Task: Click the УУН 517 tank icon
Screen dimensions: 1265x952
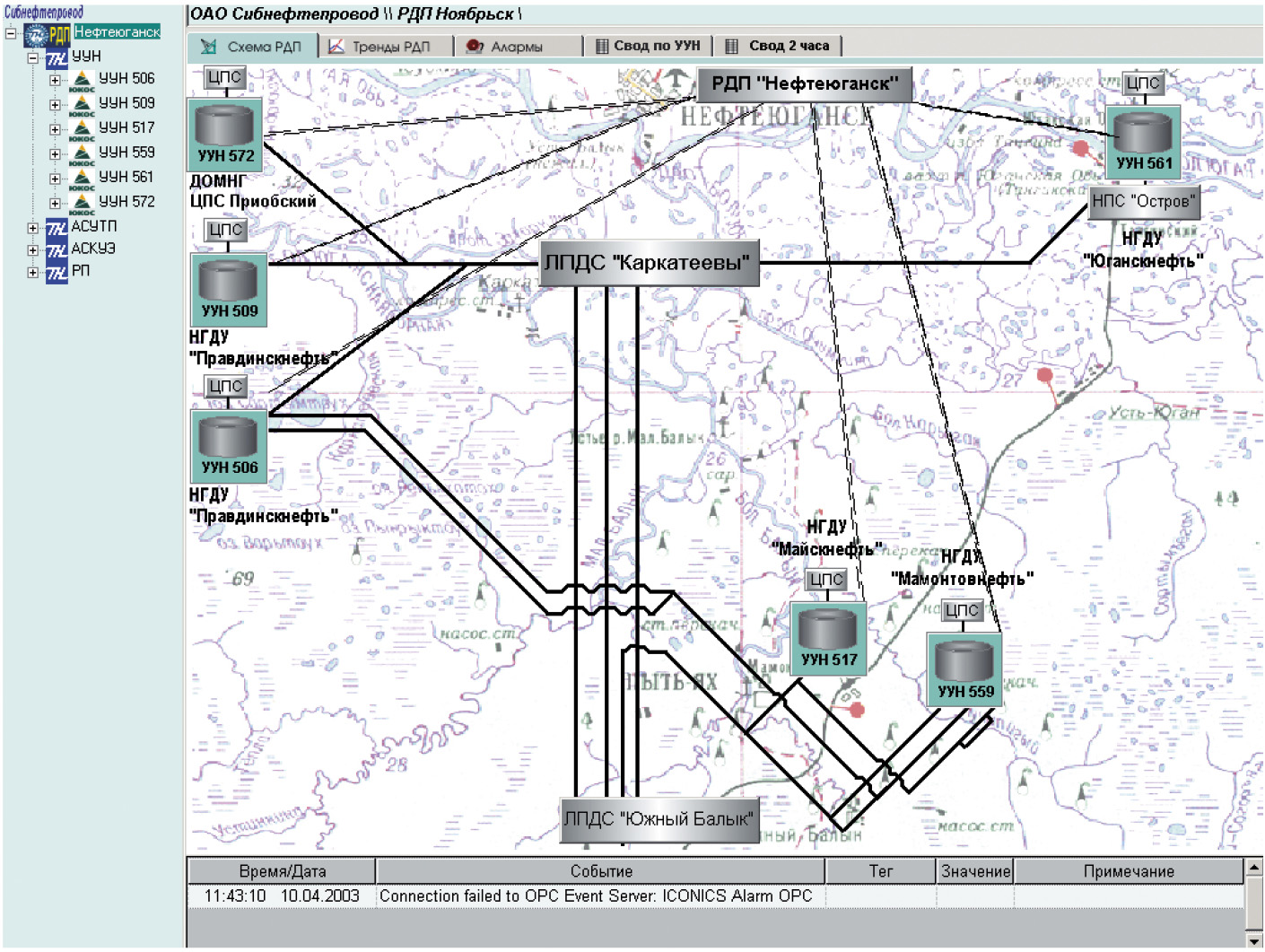Action: pyautogui.click(x=829, y=638)
